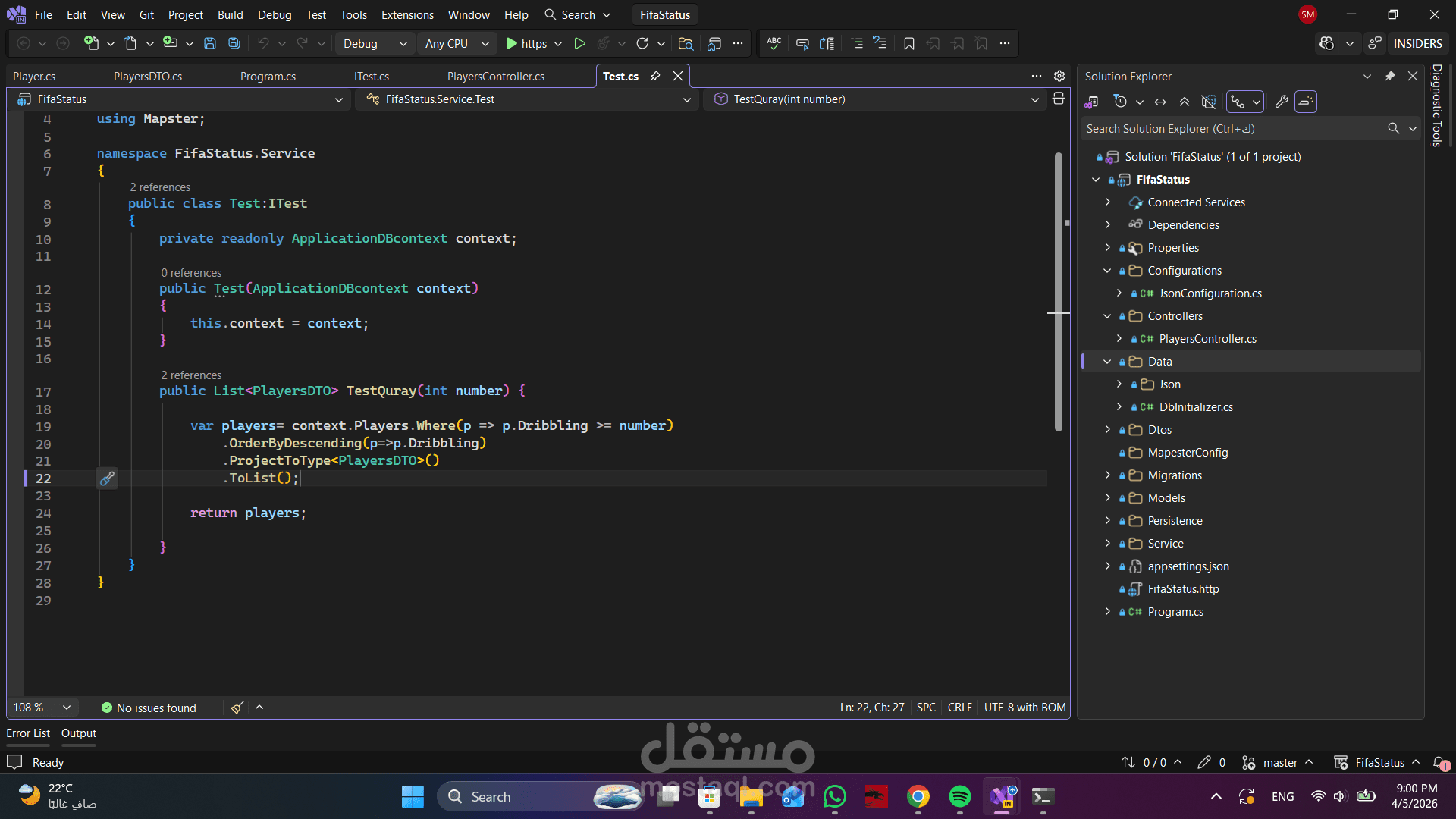1456x819 pixels.
Task: Open Solution Explorer Properties wrench icon
Action: point(1282,102)
